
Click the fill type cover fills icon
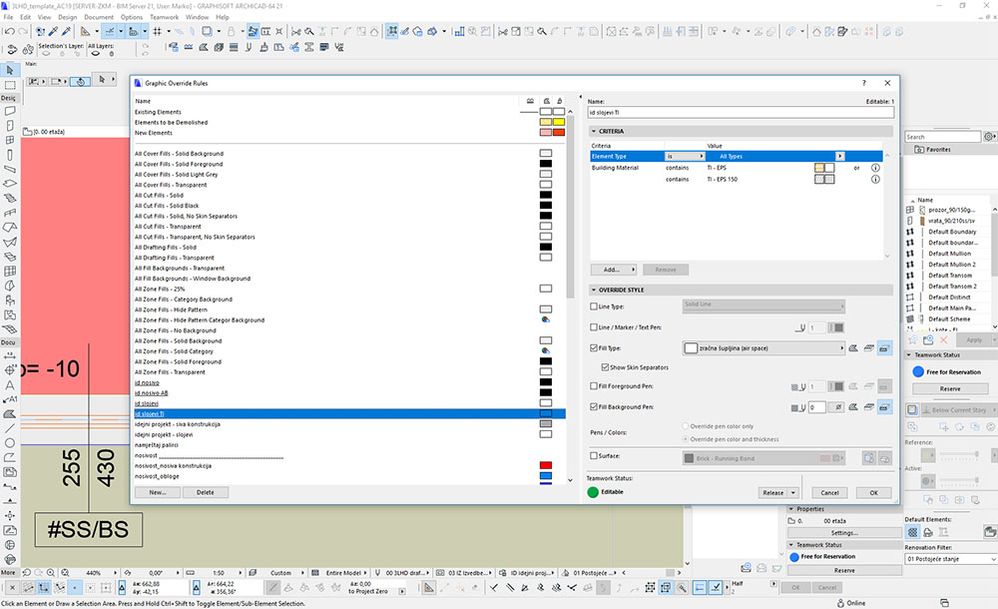869,348
